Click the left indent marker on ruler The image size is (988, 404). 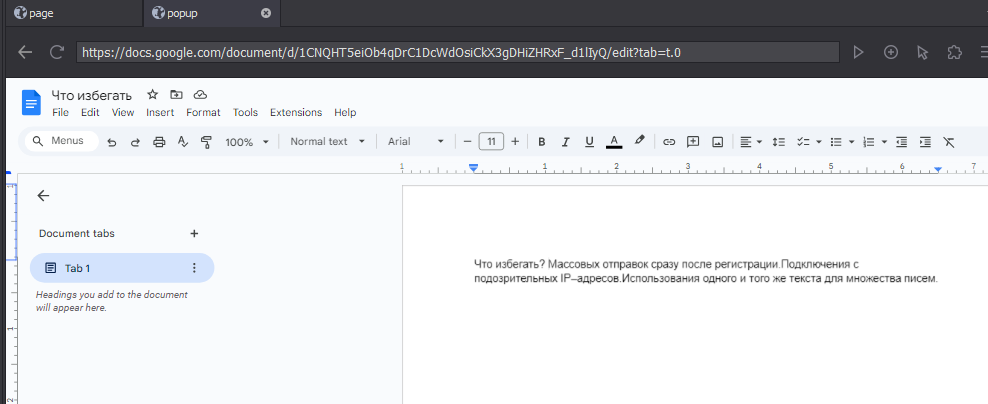(474, 167)
